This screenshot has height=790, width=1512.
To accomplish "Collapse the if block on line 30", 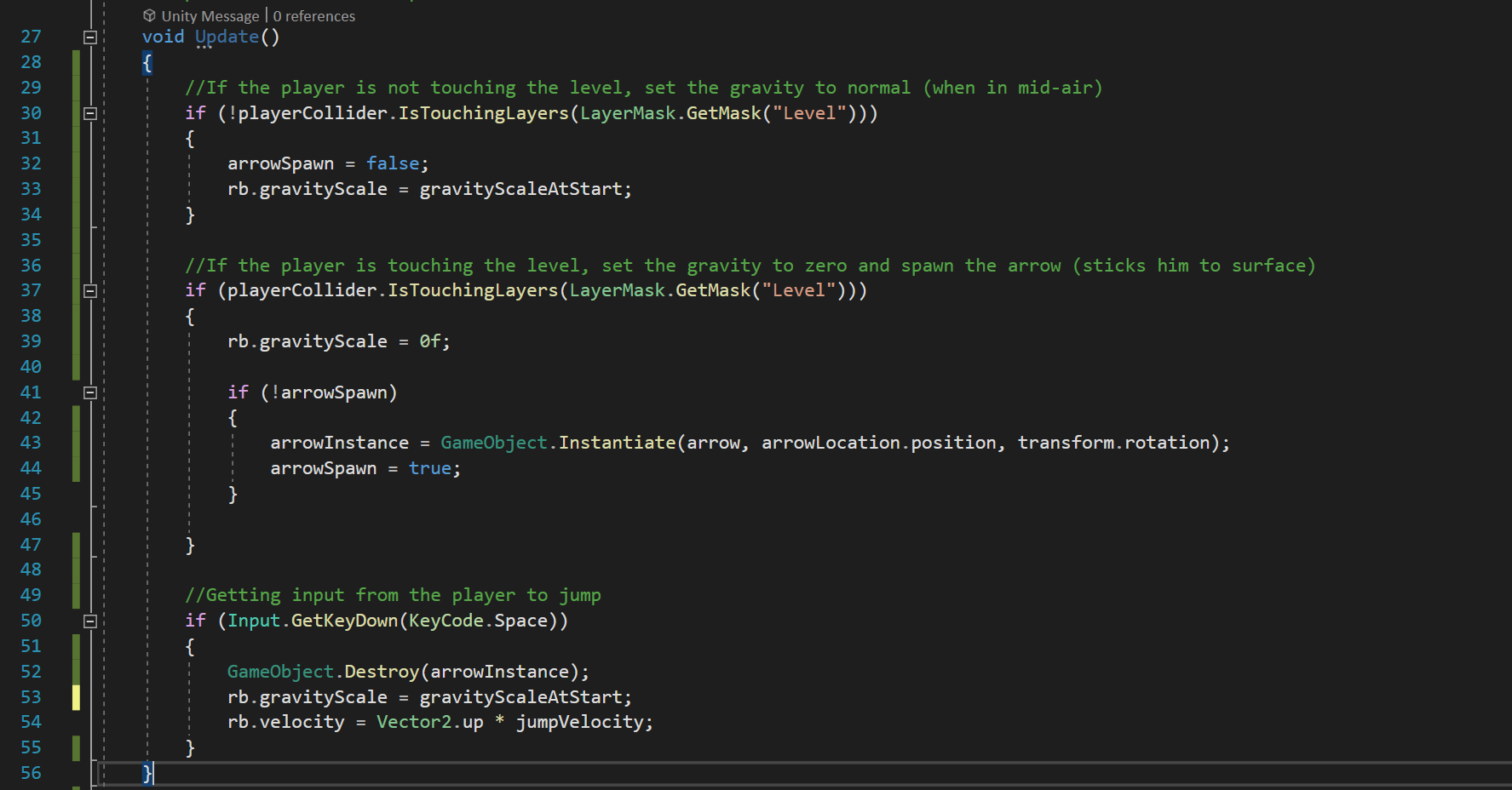I will tap(90, 113).
